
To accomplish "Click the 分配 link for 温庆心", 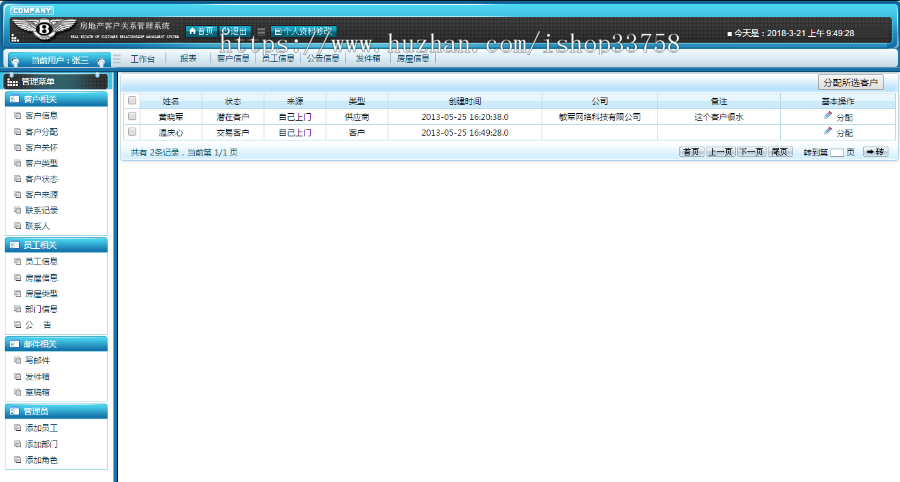I will (844, 133).
